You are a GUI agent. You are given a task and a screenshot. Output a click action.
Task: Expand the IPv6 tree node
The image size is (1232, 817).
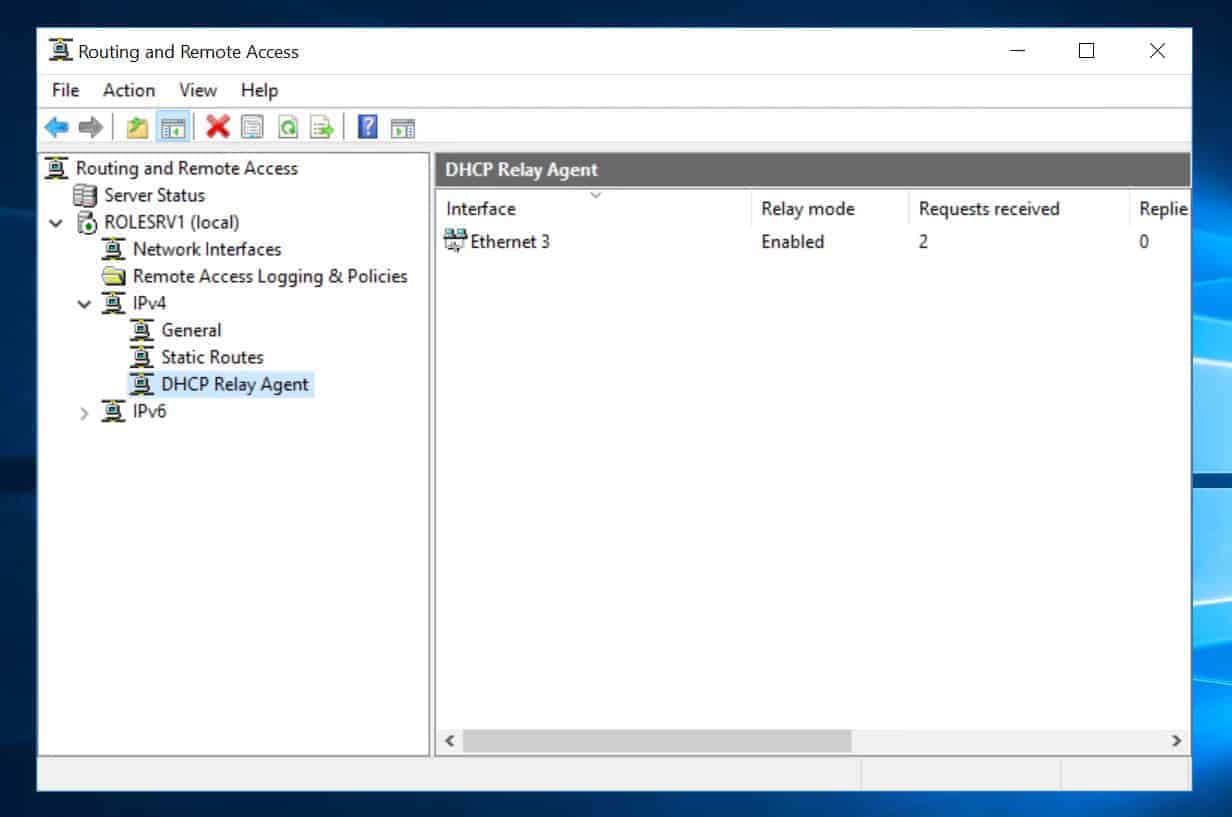pos(85,412)
